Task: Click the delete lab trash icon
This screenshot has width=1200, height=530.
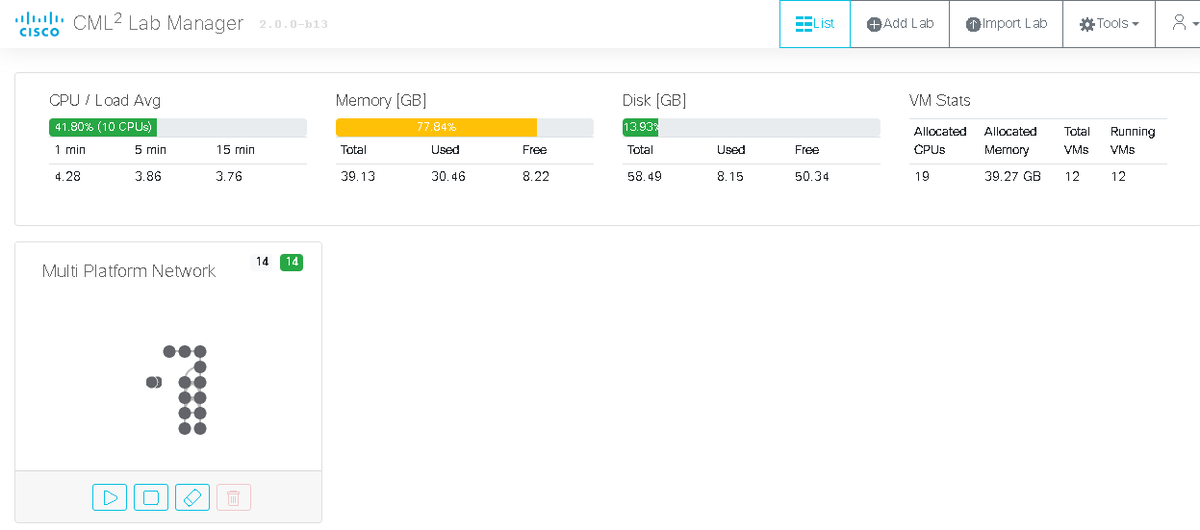Action: 233,497
